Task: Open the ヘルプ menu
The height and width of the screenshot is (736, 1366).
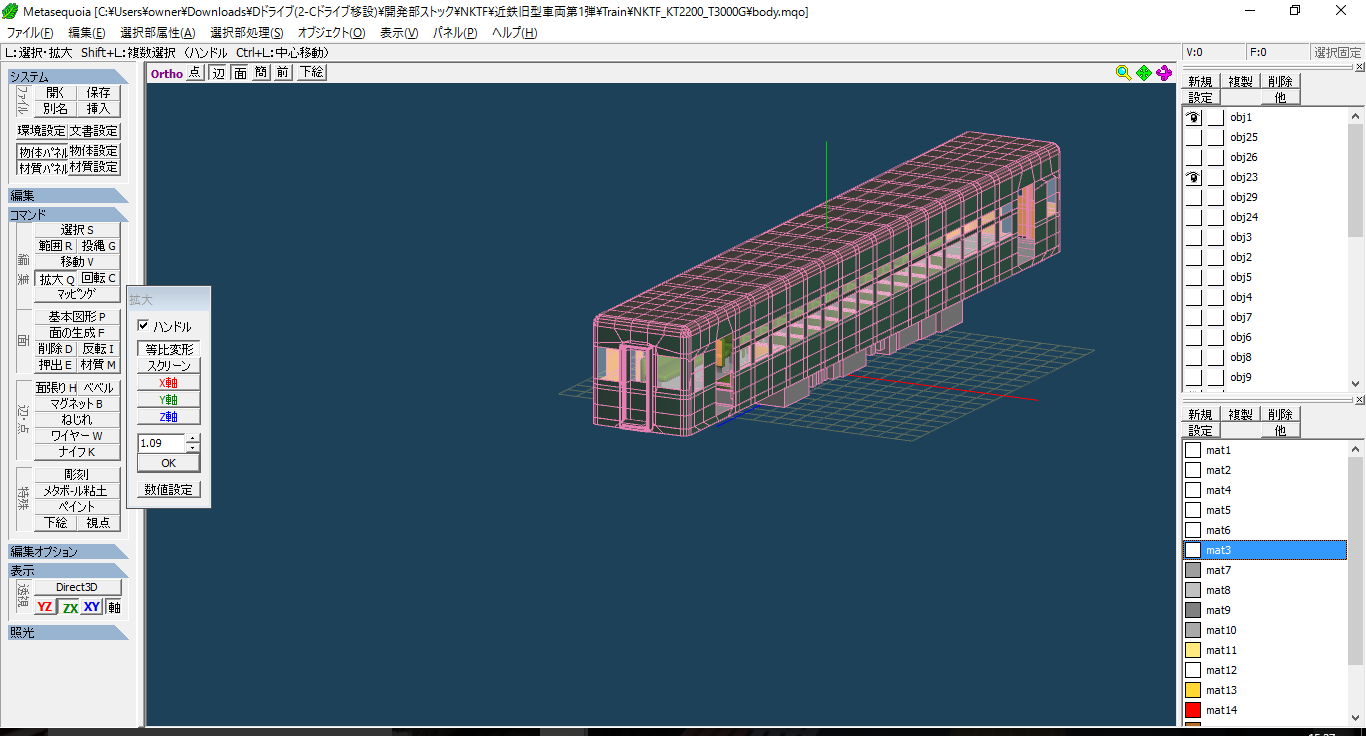Action: [x=514, y=33]
